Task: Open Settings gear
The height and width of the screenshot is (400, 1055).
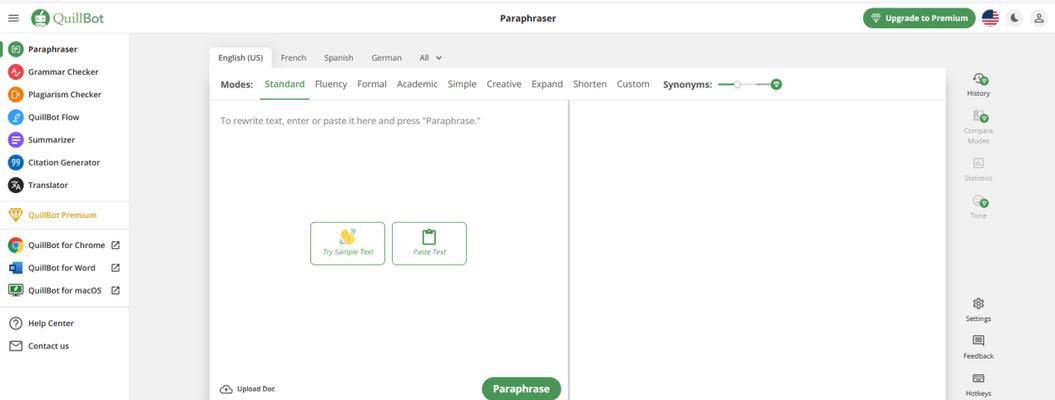Action: coord(978,310)
